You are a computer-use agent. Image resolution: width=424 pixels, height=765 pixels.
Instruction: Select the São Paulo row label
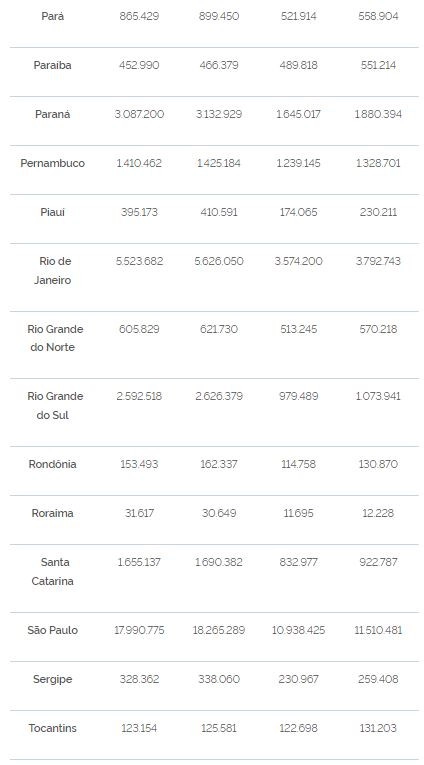pos(53,630)
